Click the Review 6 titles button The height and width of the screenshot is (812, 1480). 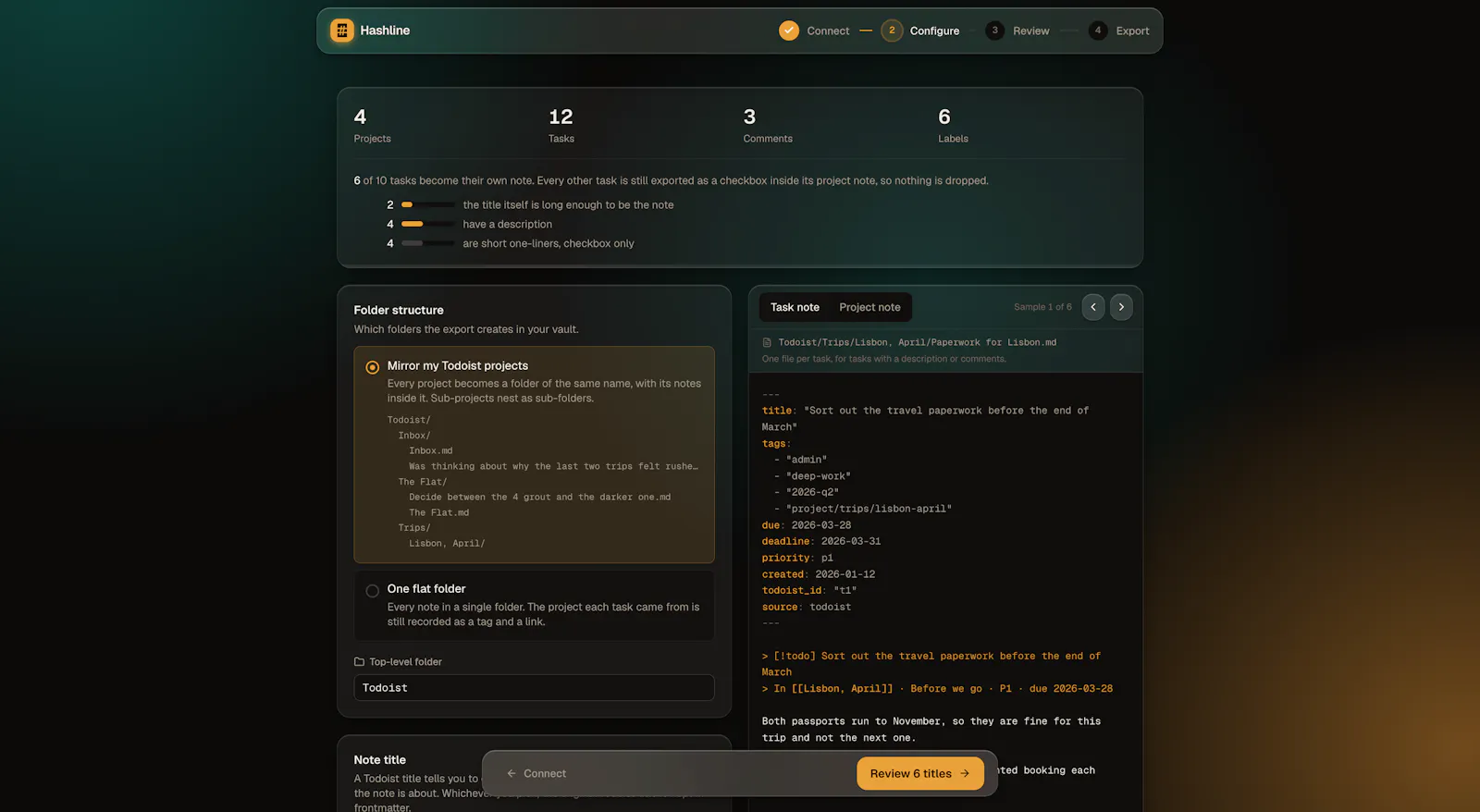point(920,774)
